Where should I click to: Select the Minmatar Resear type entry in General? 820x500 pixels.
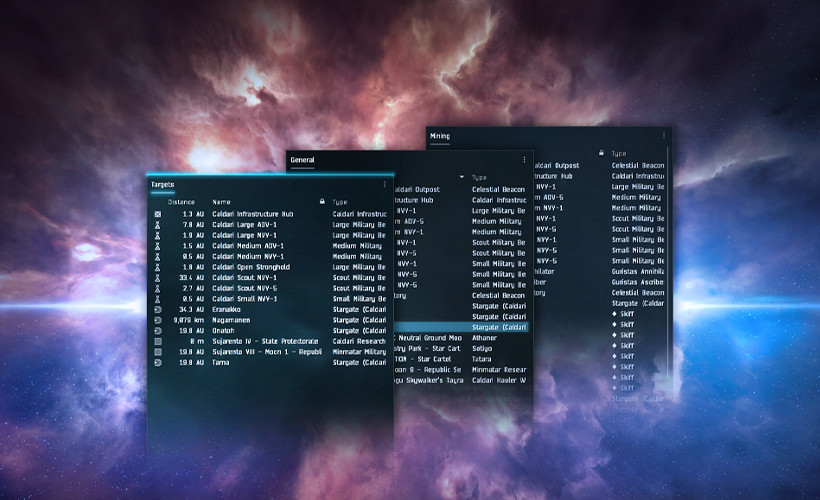pyautogui.click(x=499, y=370)
